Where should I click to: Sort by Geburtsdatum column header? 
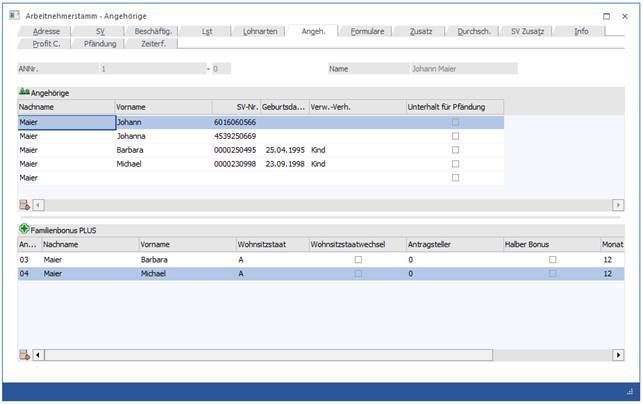(284, 106)
